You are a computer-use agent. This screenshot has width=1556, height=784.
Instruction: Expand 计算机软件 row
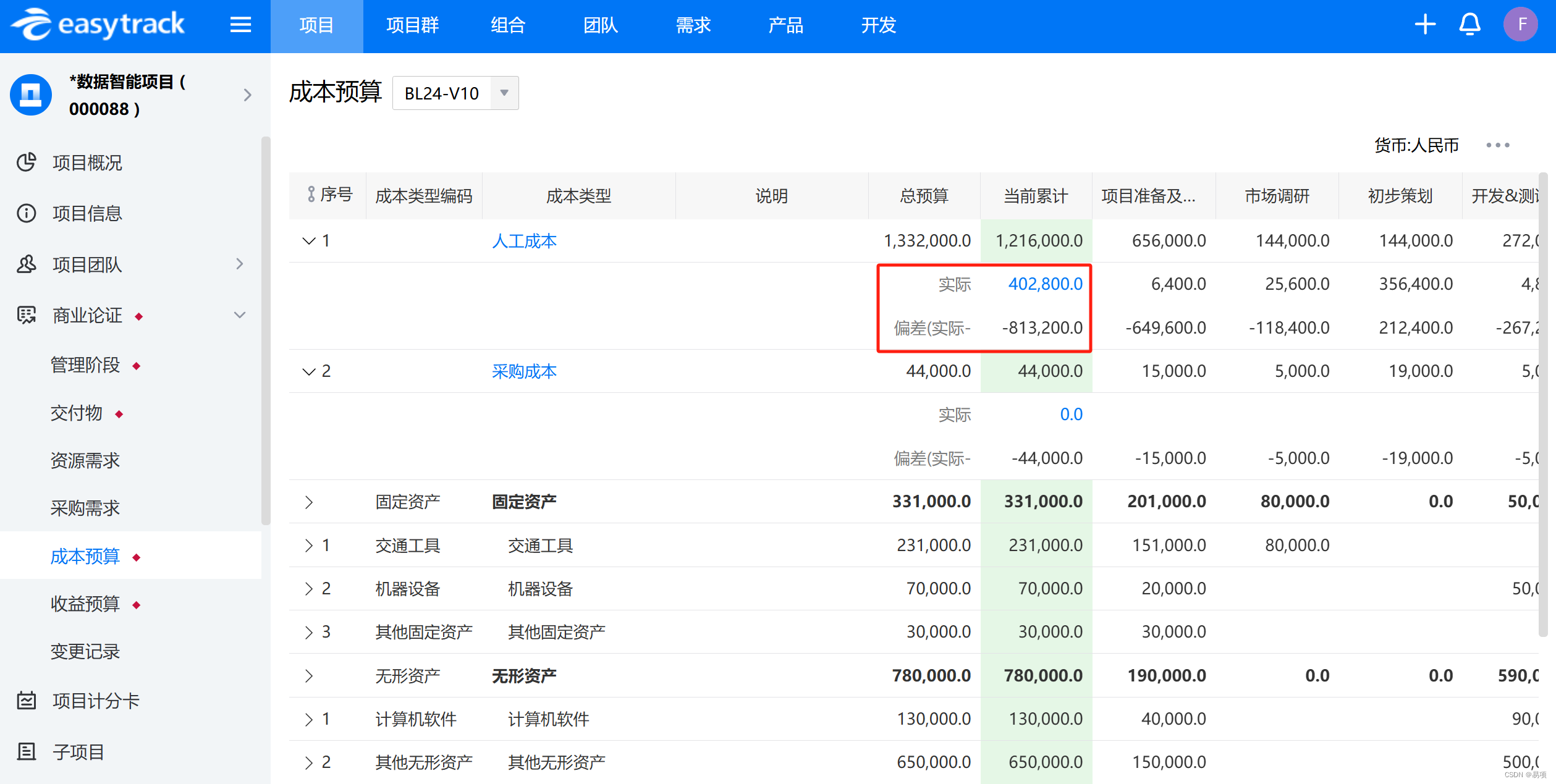point(309,719)
